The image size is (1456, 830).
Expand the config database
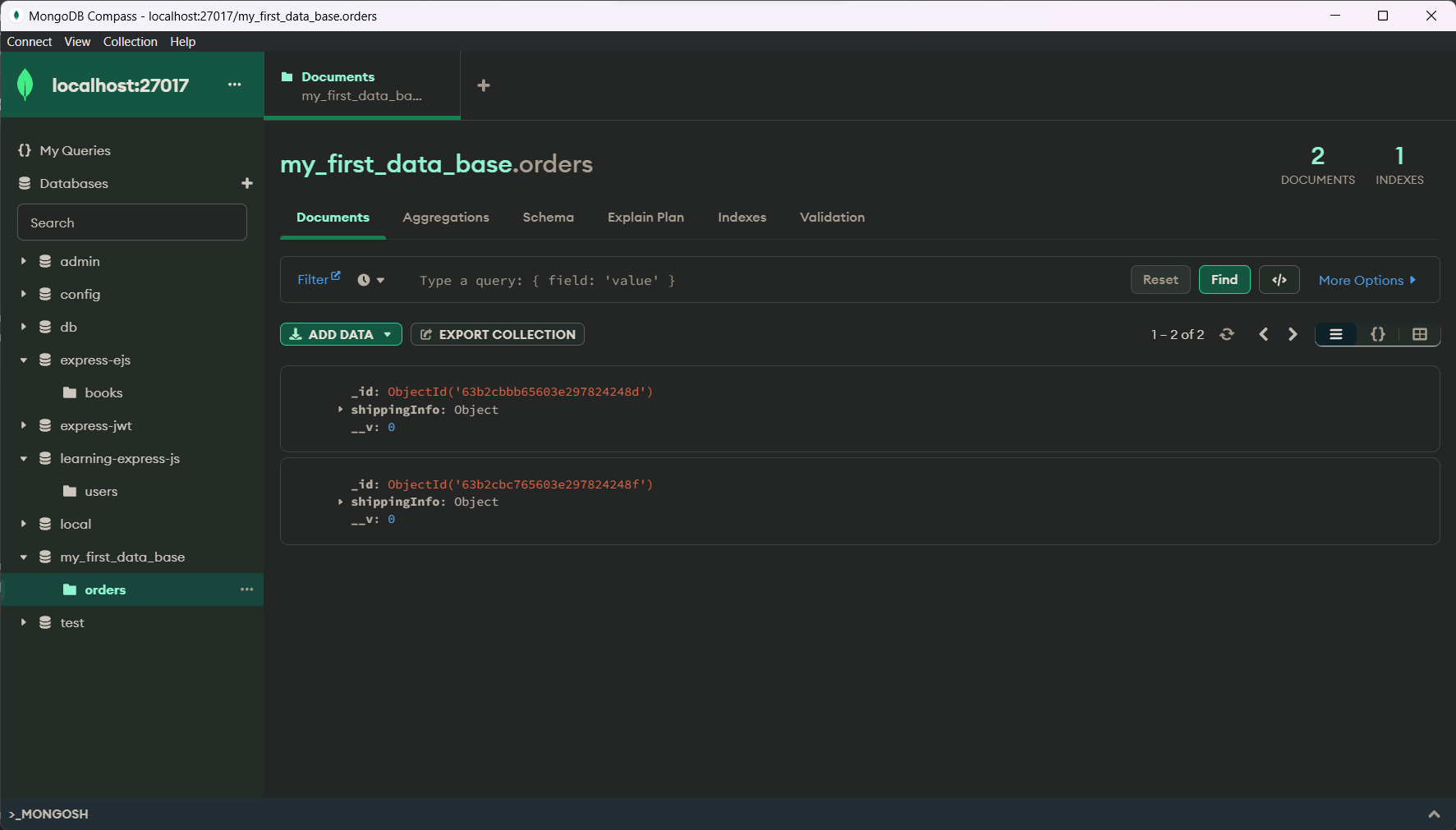point(24,294)
